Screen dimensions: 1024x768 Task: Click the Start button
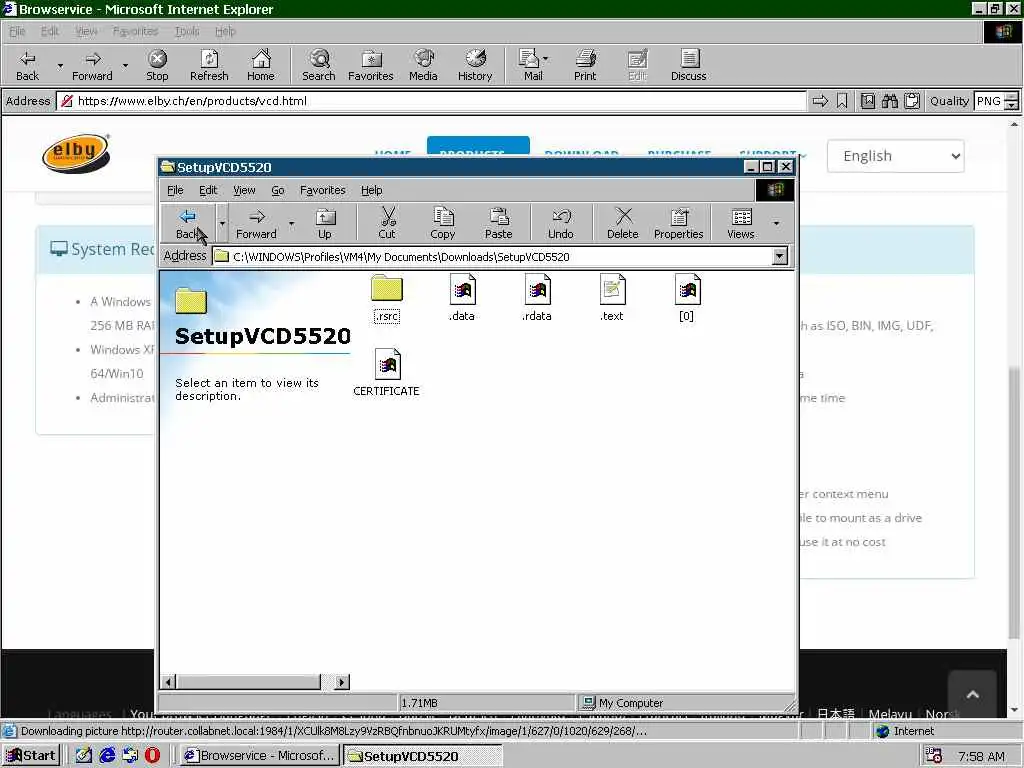(x=31, y=756)
